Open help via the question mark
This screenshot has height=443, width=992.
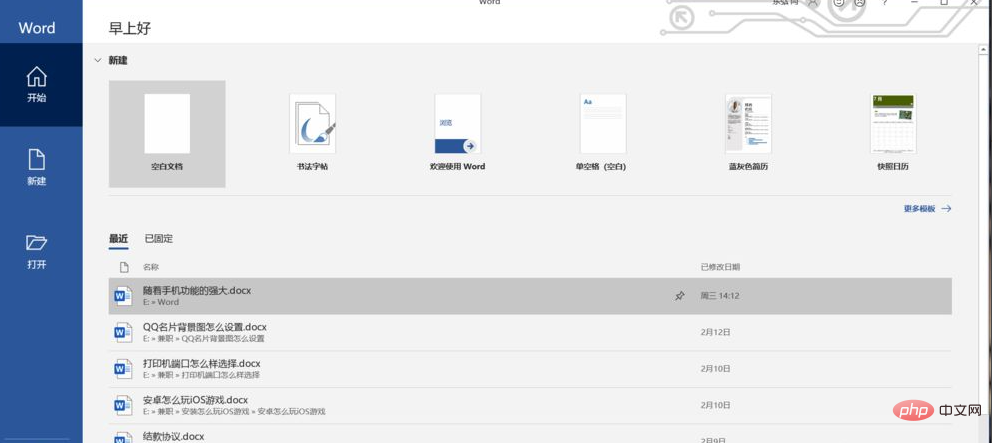(885, 3)
